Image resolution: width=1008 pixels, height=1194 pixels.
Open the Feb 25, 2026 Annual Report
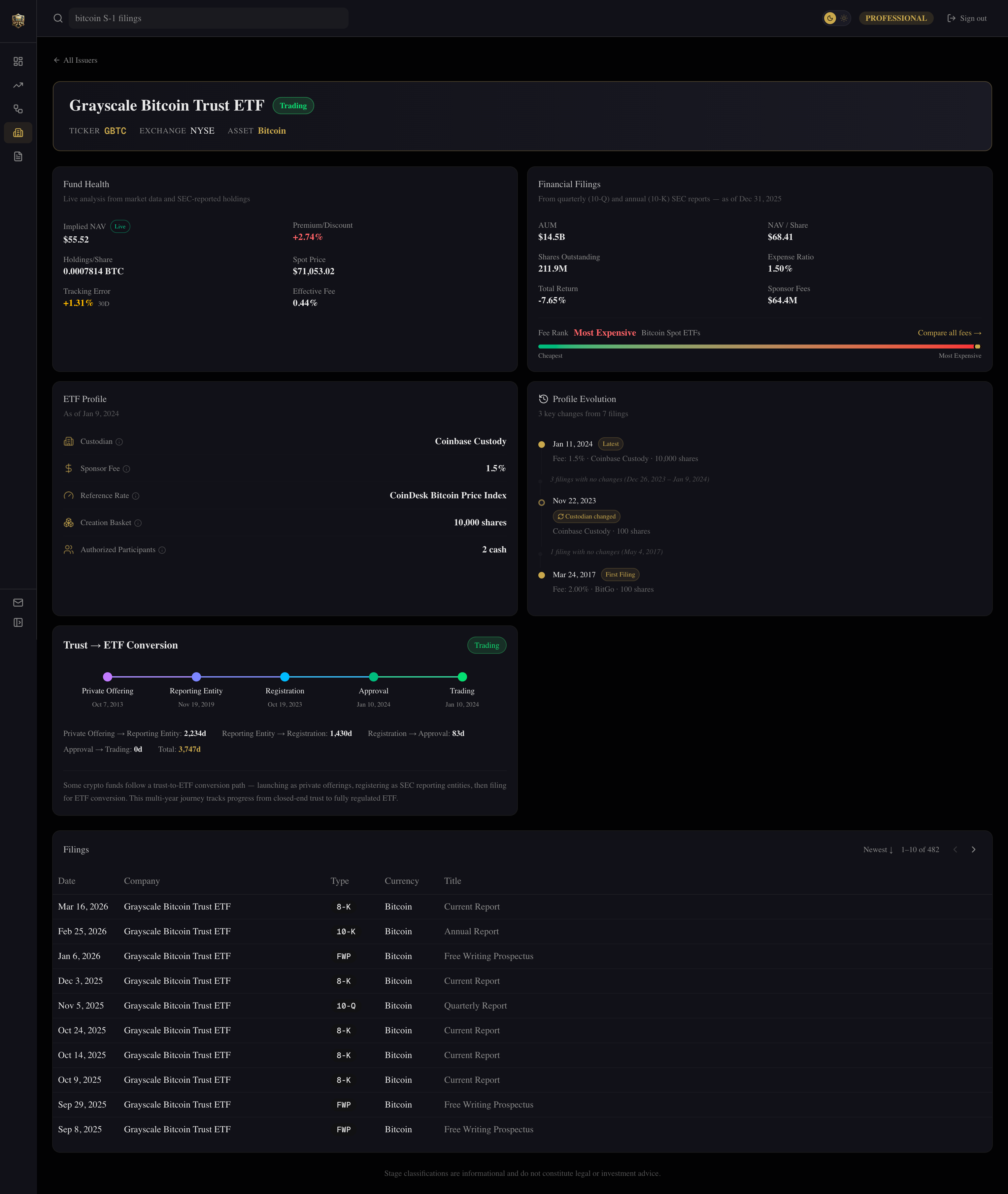(x=522, y=932)
